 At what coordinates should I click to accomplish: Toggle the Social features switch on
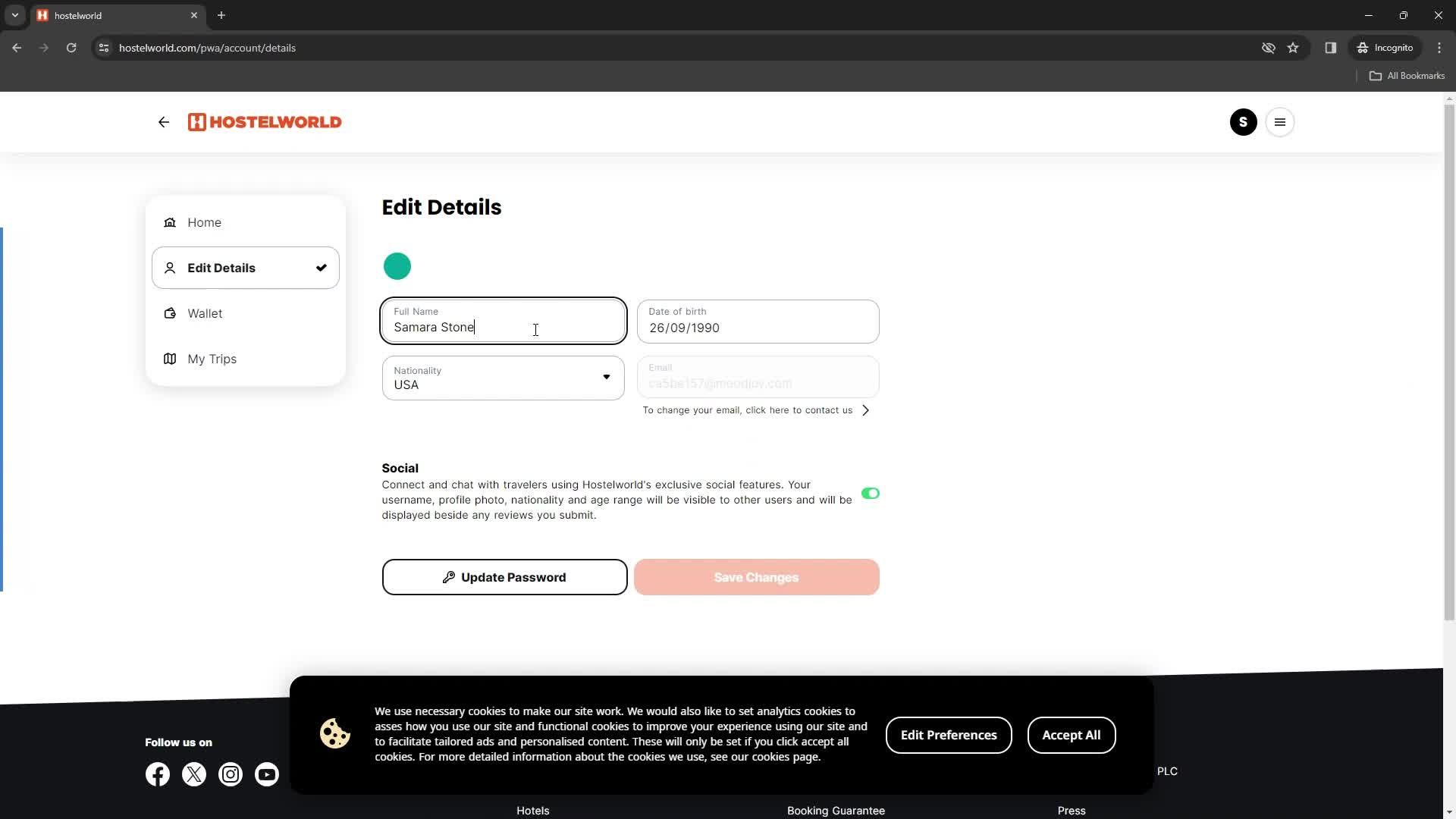(869, 492)
